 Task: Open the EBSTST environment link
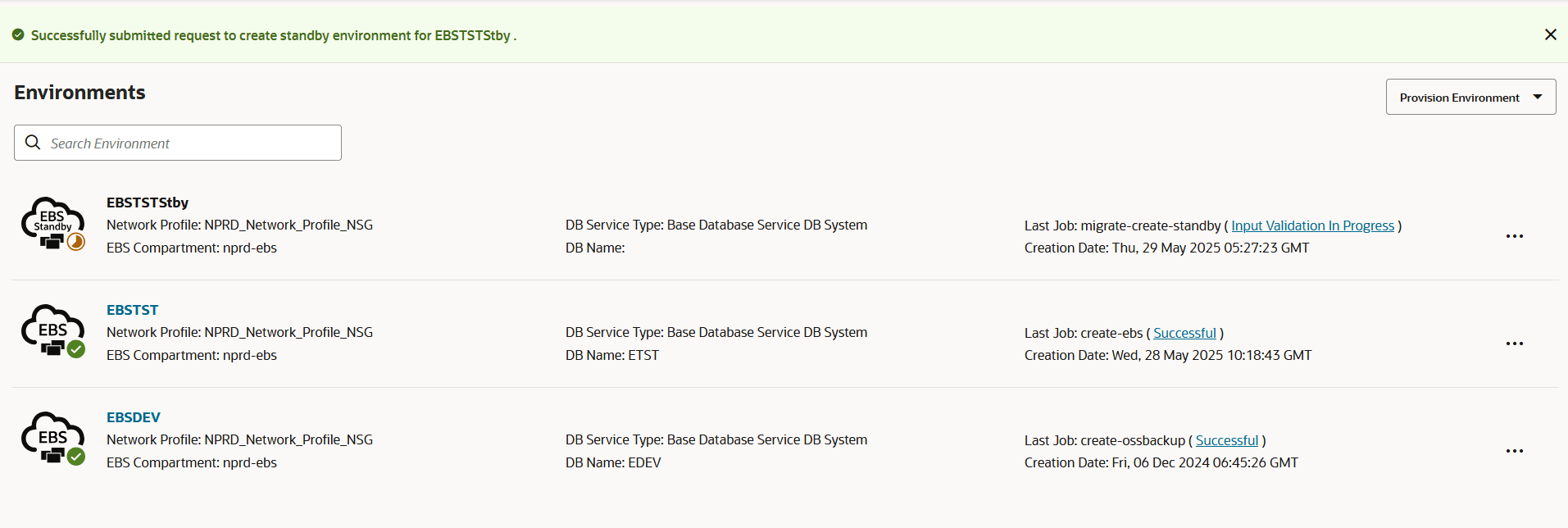(x=132, y=310)
